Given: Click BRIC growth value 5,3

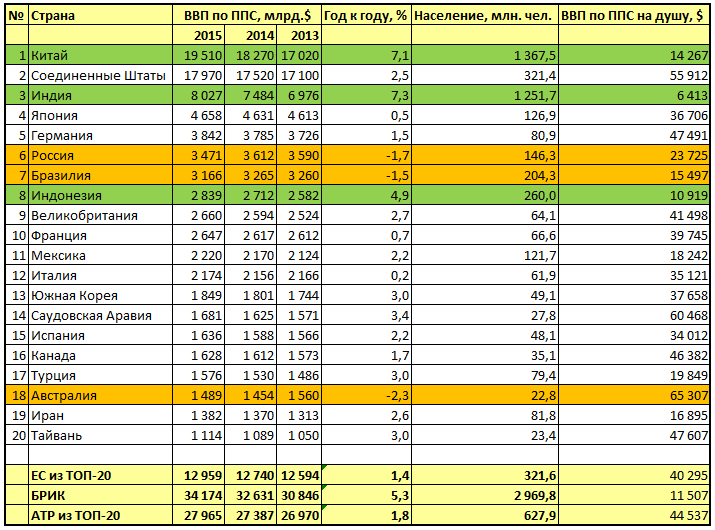Looking at the screenshot, I should pos(367,495).
